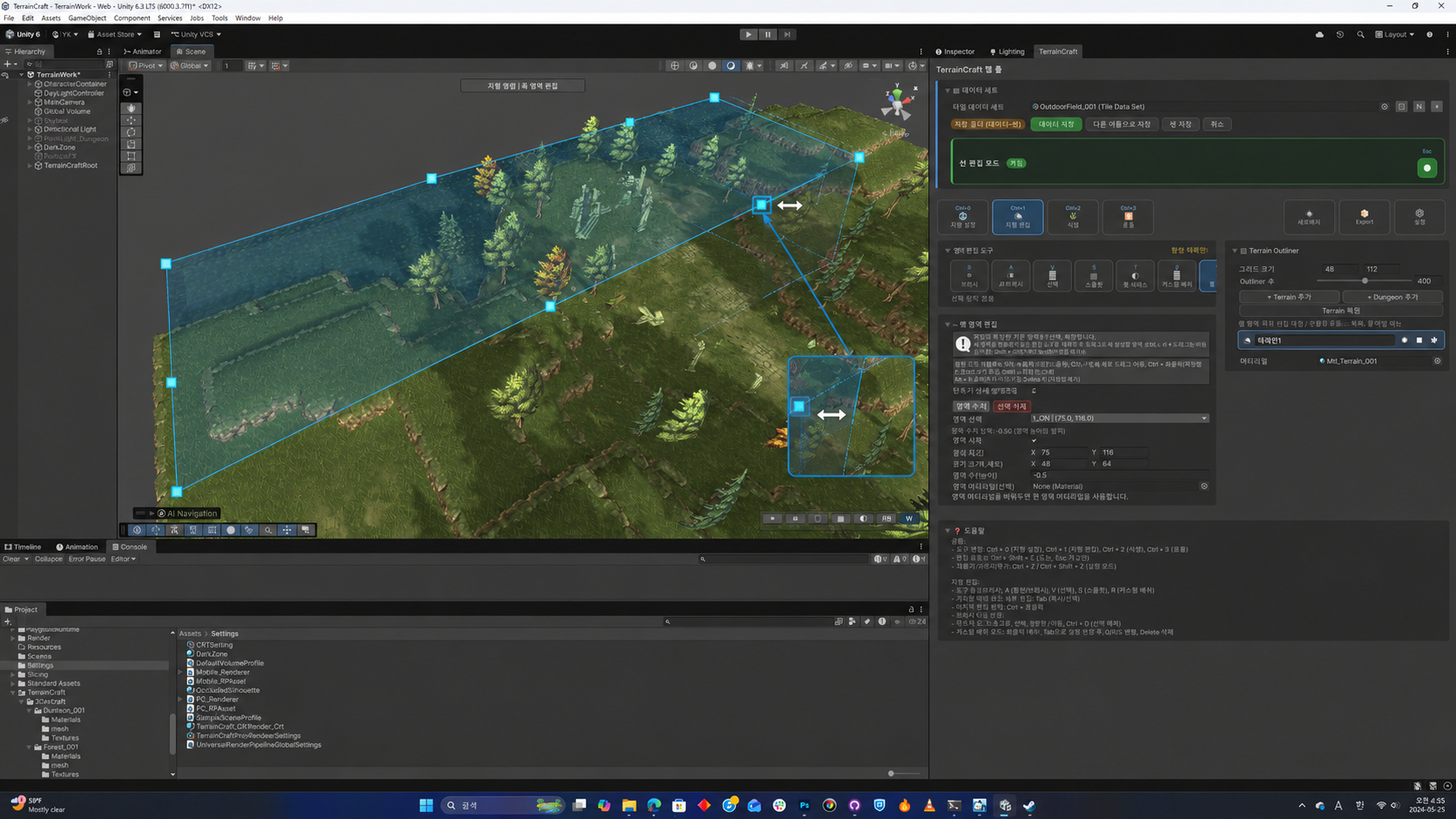Toggle the area visibility checkbox
Viewport: 1456px width, 819px height.
[1034, 441]
